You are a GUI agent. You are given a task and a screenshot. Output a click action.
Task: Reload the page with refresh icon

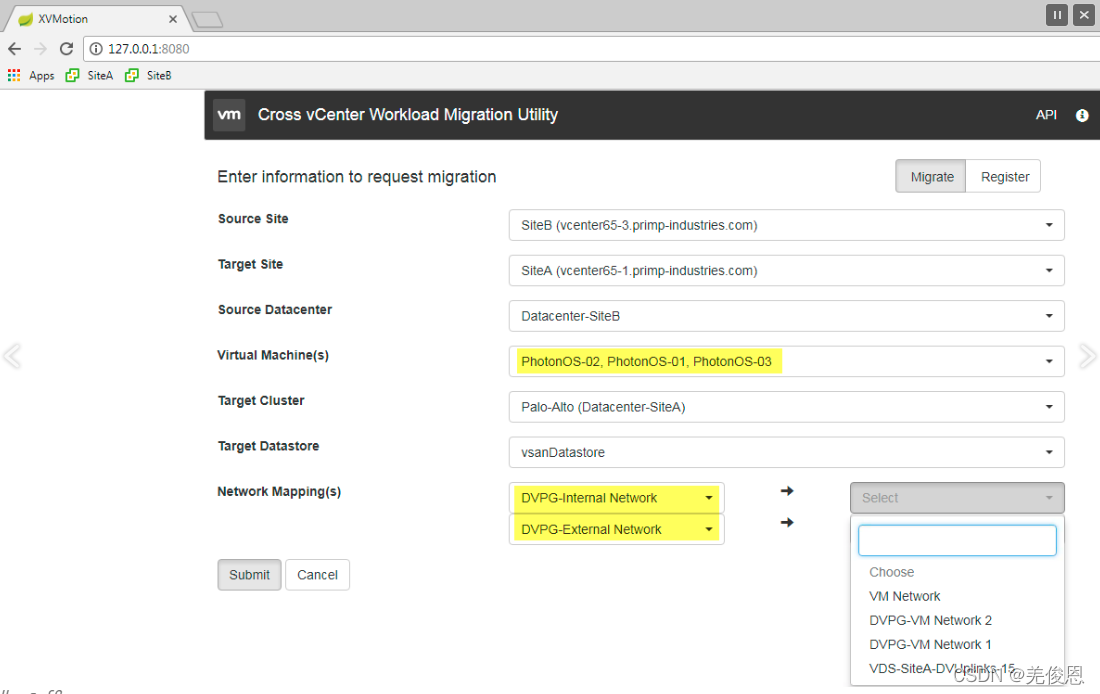tap(67, 48)
